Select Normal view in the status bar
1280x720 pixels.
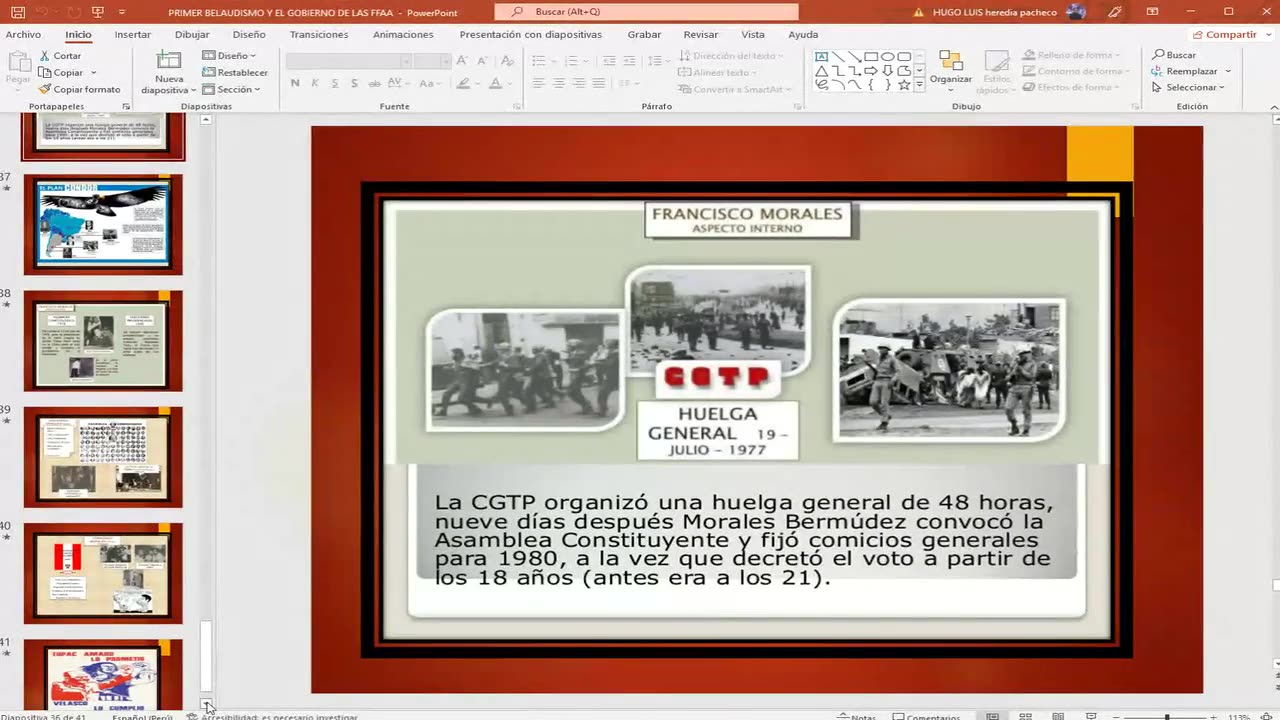coord(992,716)
